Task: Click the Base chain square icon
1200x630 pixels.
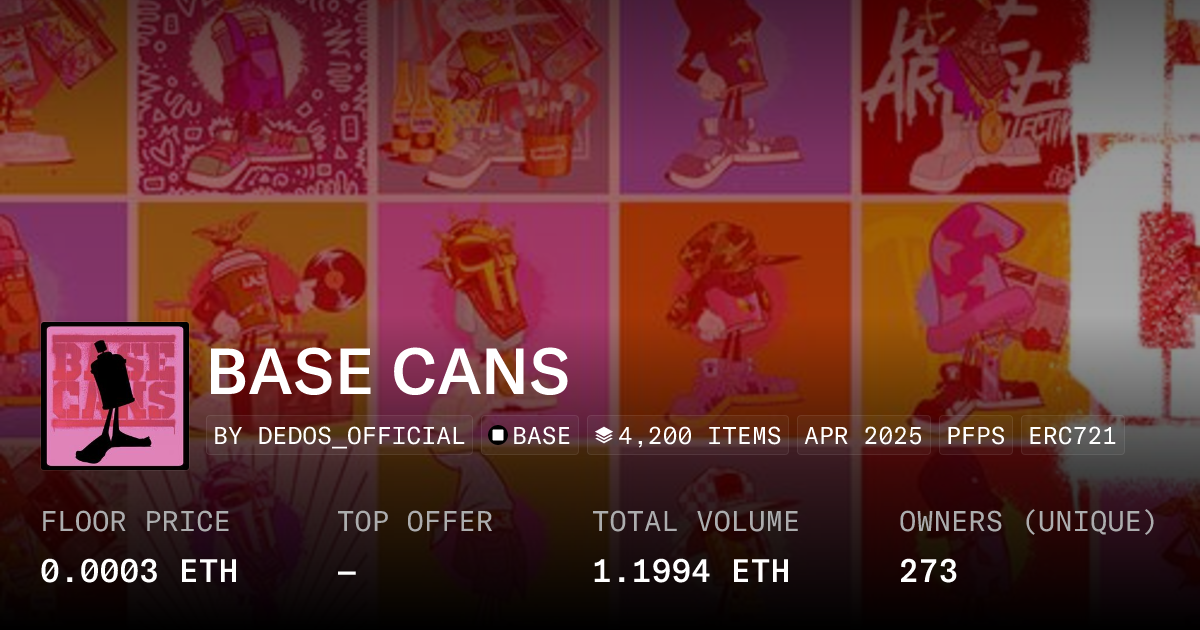Action: pyautogui.click(x=498, y=436)
